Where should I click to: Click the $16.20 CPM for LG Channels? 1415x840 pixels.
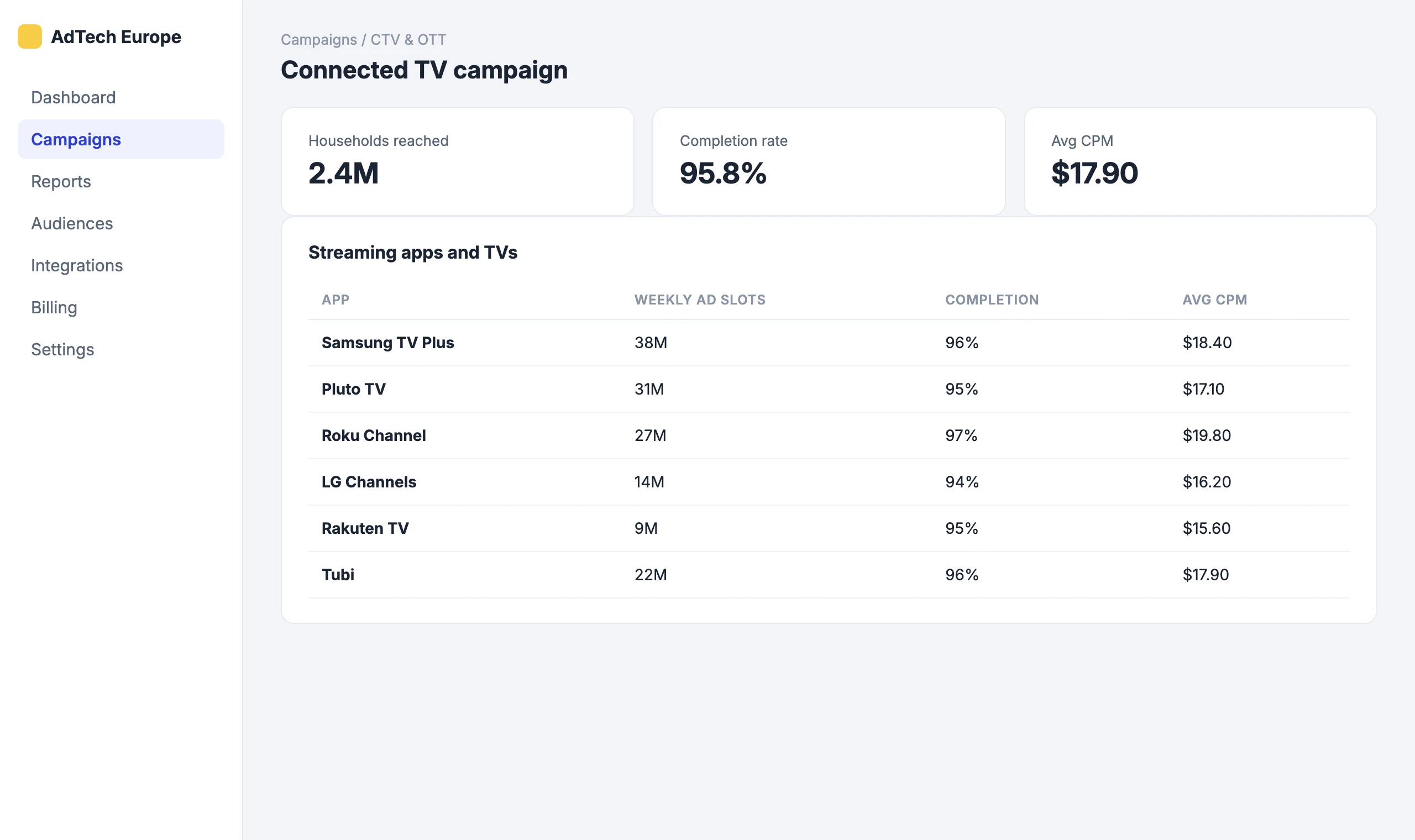(x=1206, y=482)
